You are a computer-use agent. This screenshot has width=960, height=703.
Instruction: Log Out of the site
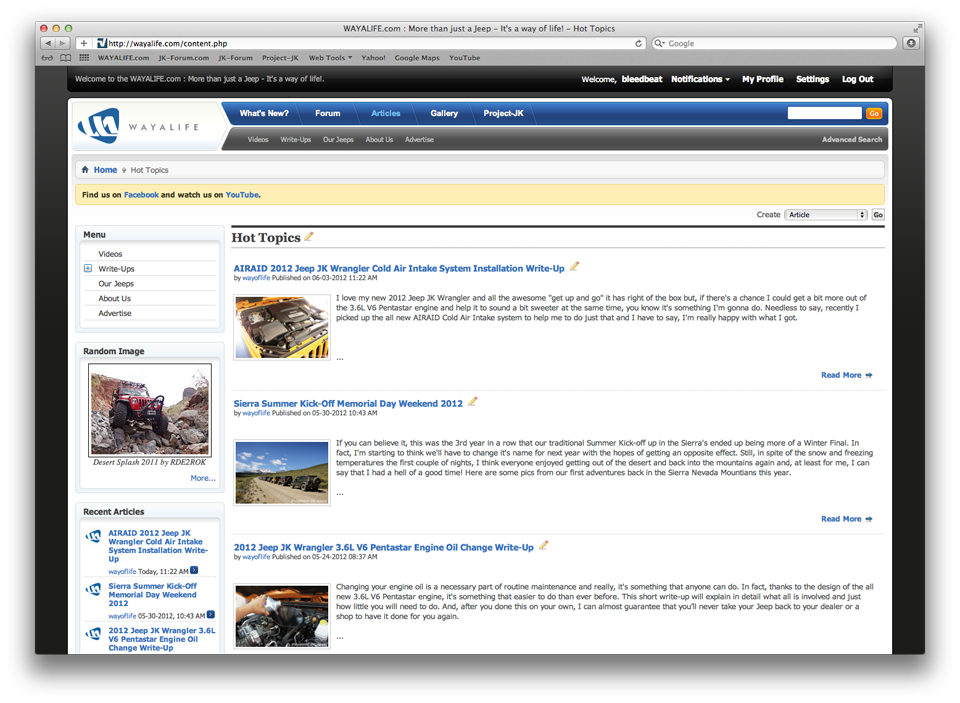pos(857,79)
